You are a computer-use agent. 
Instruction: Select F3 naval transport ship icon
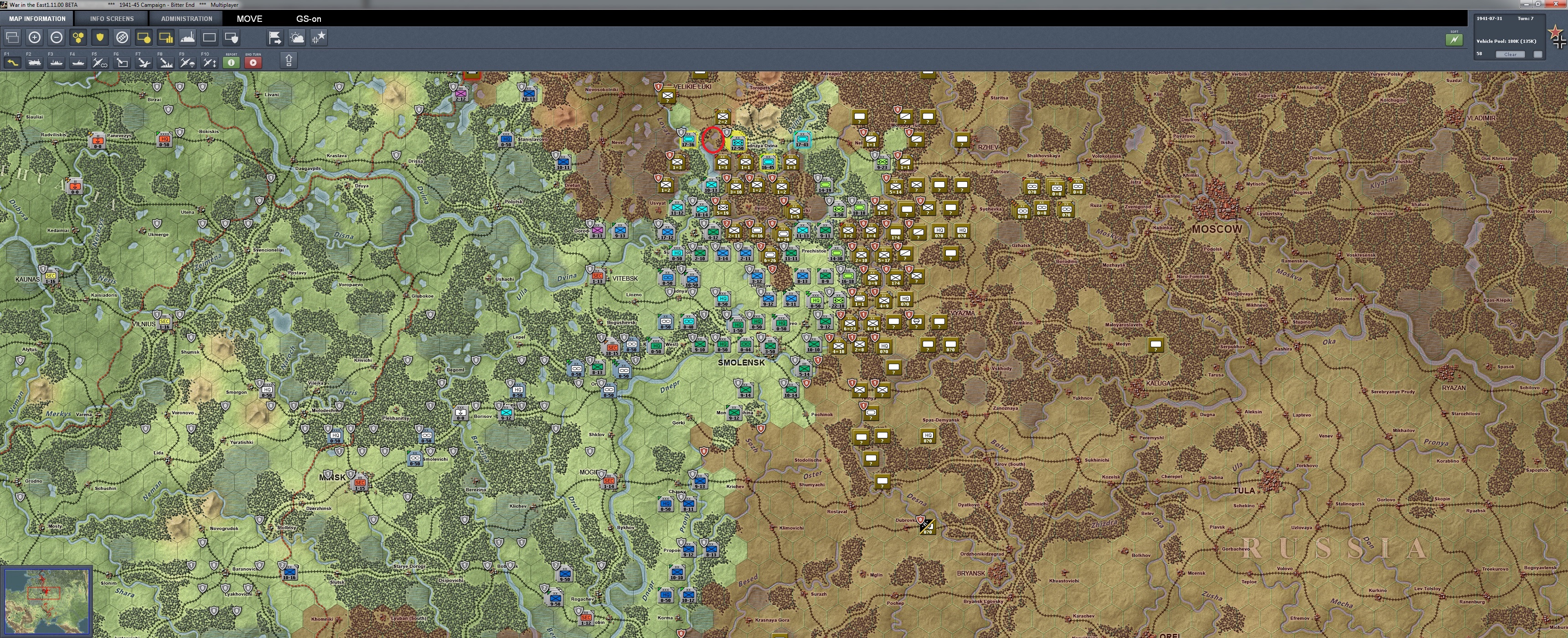tap(57, 62)
